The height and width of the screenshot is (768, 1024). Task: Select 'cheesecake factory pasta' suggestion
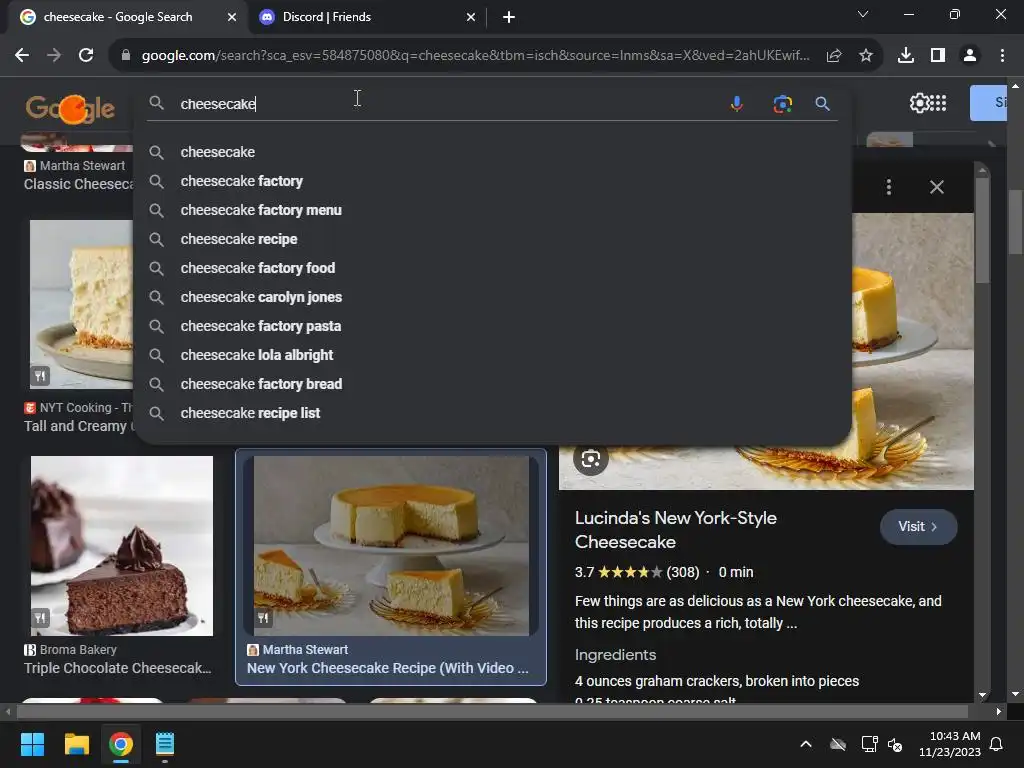click(x=492, y=326)
